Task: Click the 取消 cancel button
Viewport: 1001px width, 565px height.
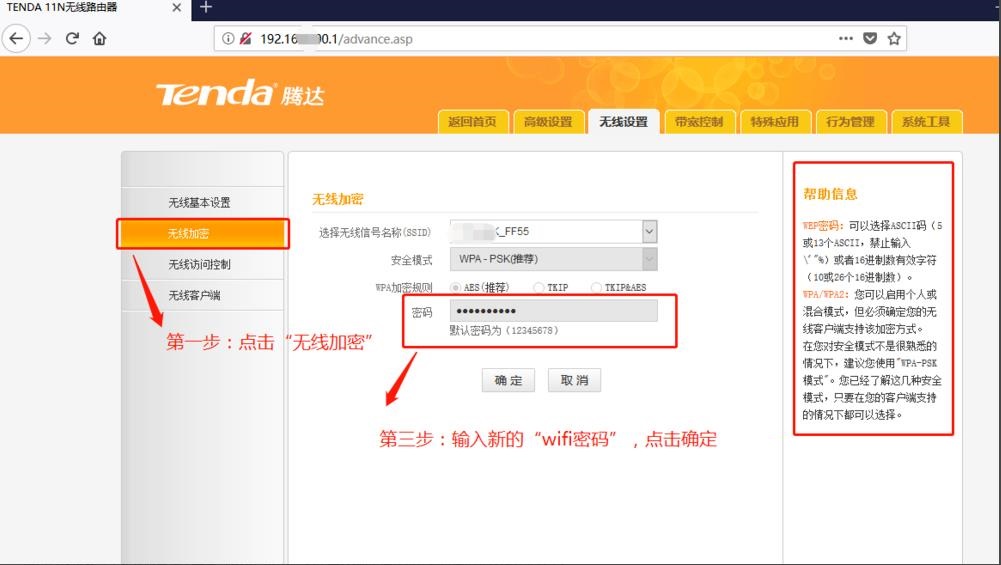Action: point(575,380)
